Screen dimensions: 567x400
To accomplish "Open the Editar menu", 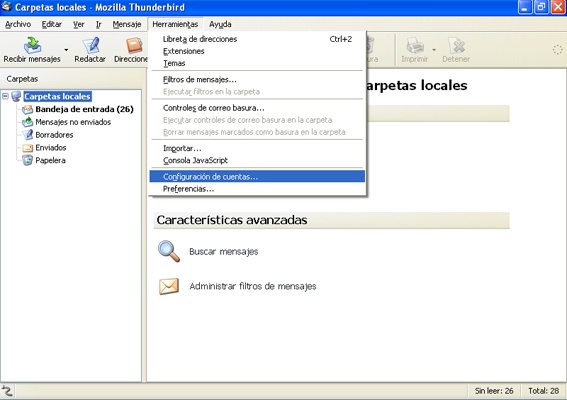I will point(52,24).
